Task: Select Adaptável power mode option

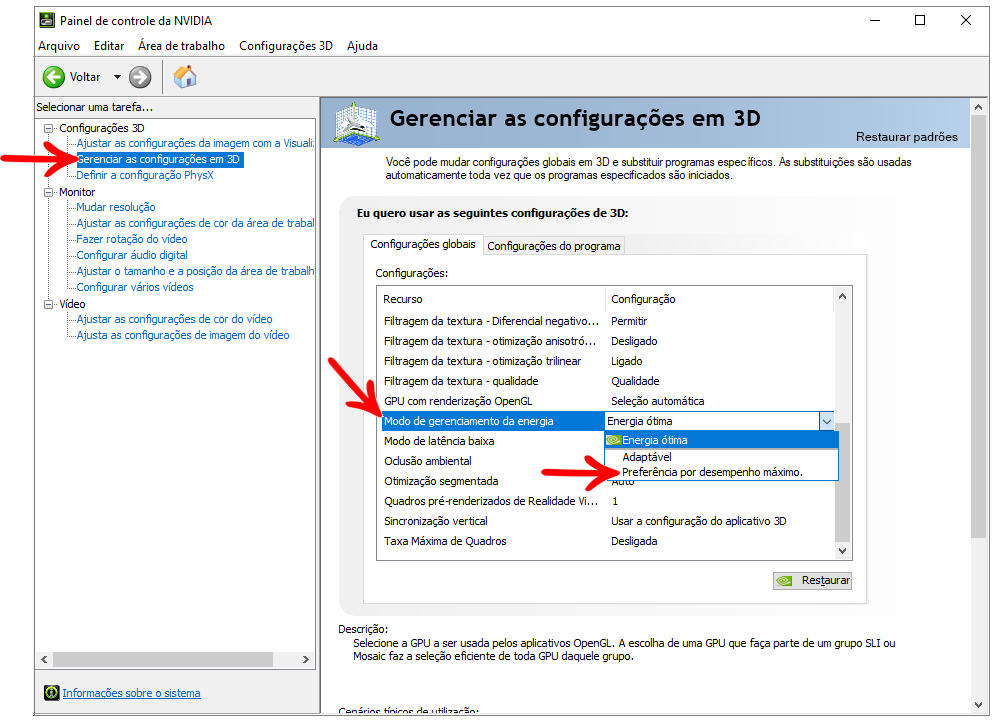Action: click(721, 457)
